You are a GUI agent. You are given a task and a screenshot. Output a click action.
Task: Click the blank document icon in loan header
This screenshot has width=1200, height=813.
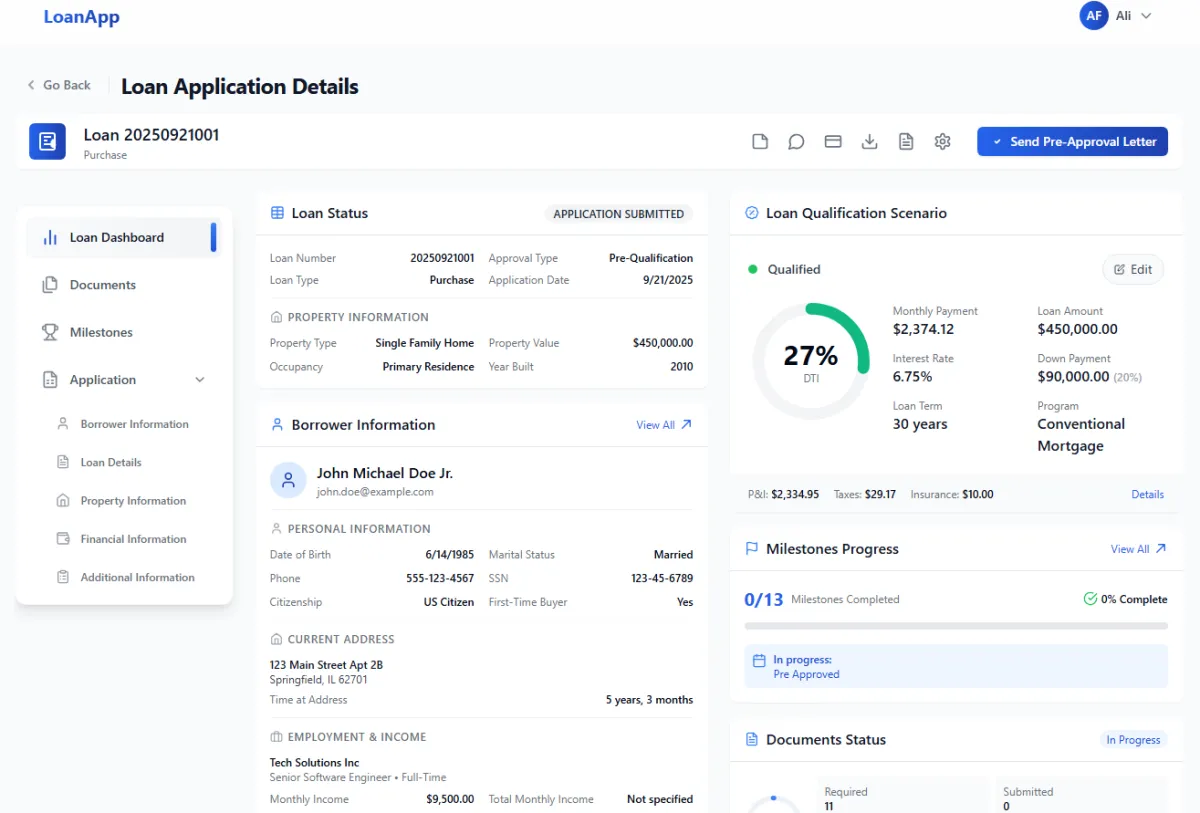760,142
